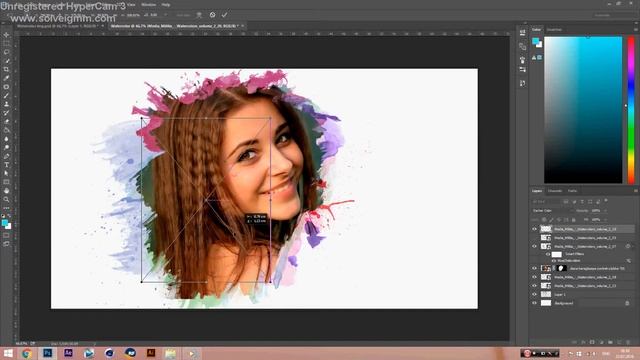The width and height of the screenshot is (640, 360).
Task: Open the Color panel flyout menu
Action: click(636, 30)
